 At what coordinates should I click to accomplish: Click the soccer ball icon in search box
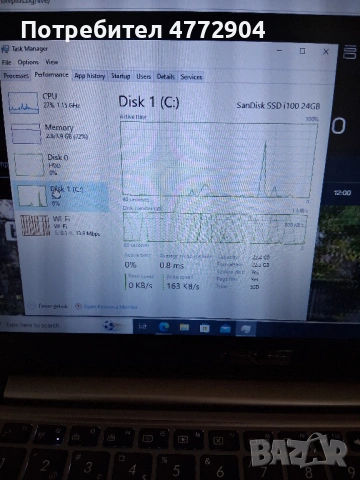click(x=110, y=326)
